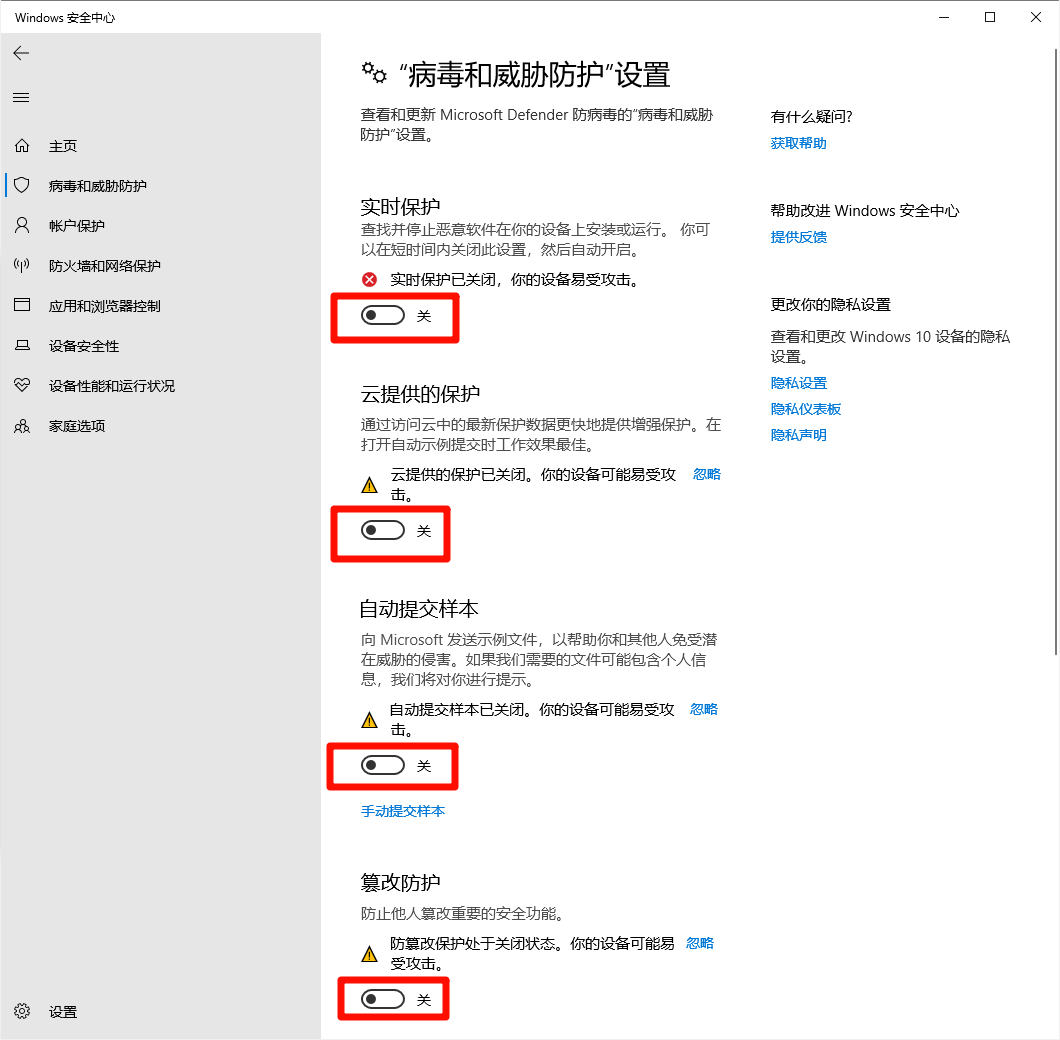Dismiss cloud protection warning with 忽略
Screen dimensions: 1060x1040
(x=707, y=474)
